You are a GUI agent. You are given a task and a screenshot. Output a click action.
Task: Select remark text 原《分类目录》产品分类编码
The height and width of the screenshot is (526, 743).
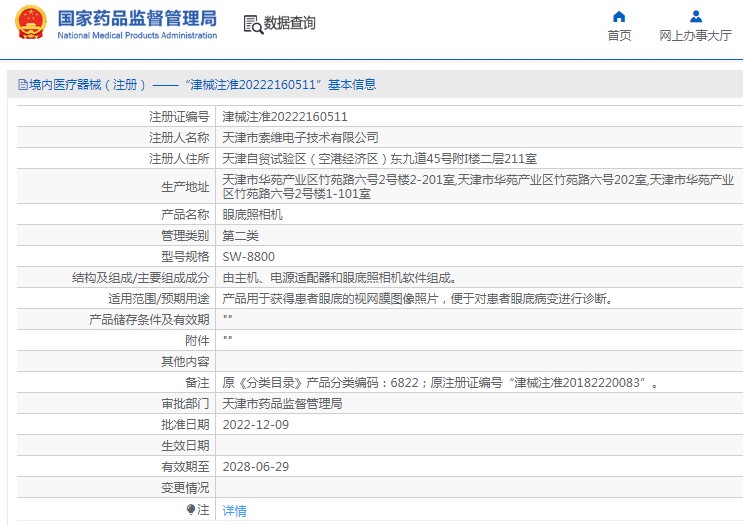441,382
